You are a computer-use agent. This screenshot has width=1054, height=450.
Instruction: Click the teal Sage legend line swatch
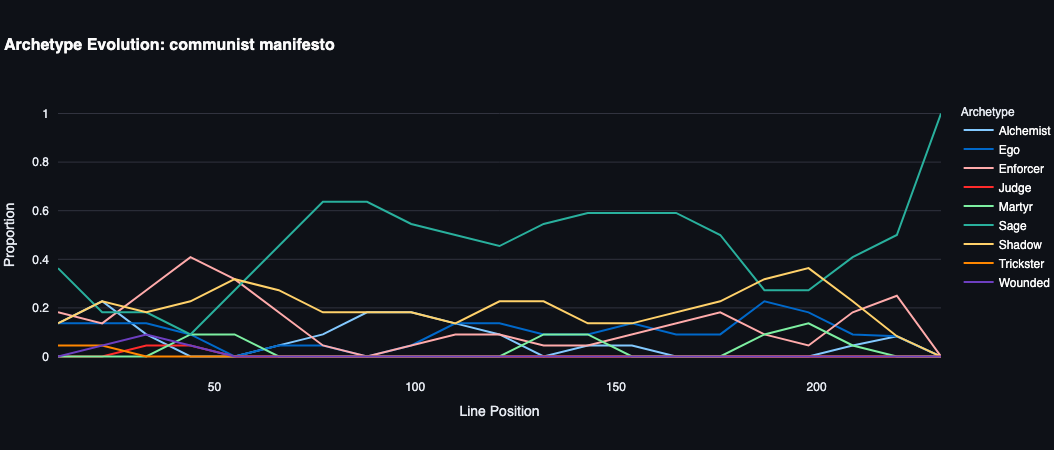[976, 226]
